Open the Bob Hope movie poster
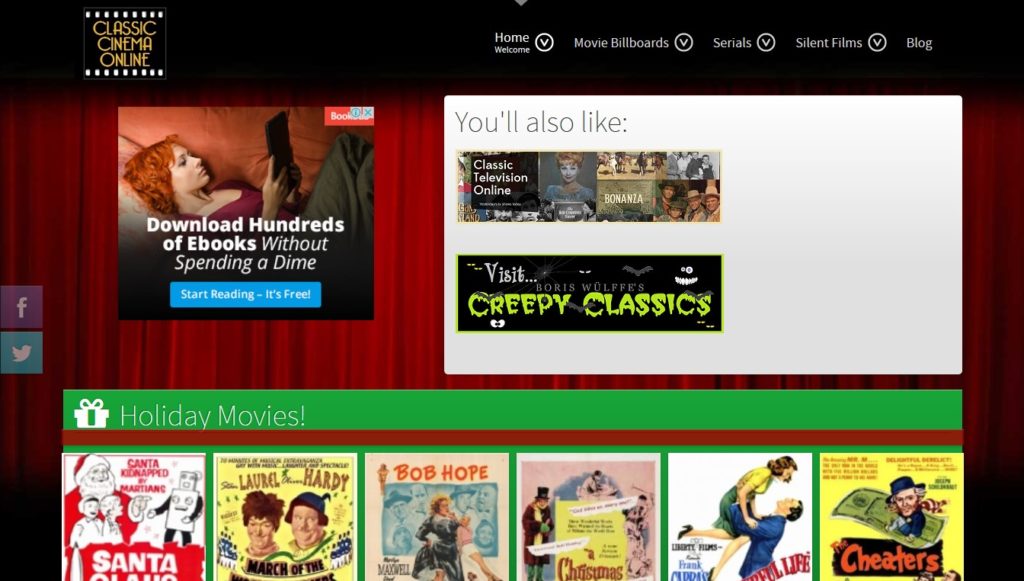 click(437, 517)
